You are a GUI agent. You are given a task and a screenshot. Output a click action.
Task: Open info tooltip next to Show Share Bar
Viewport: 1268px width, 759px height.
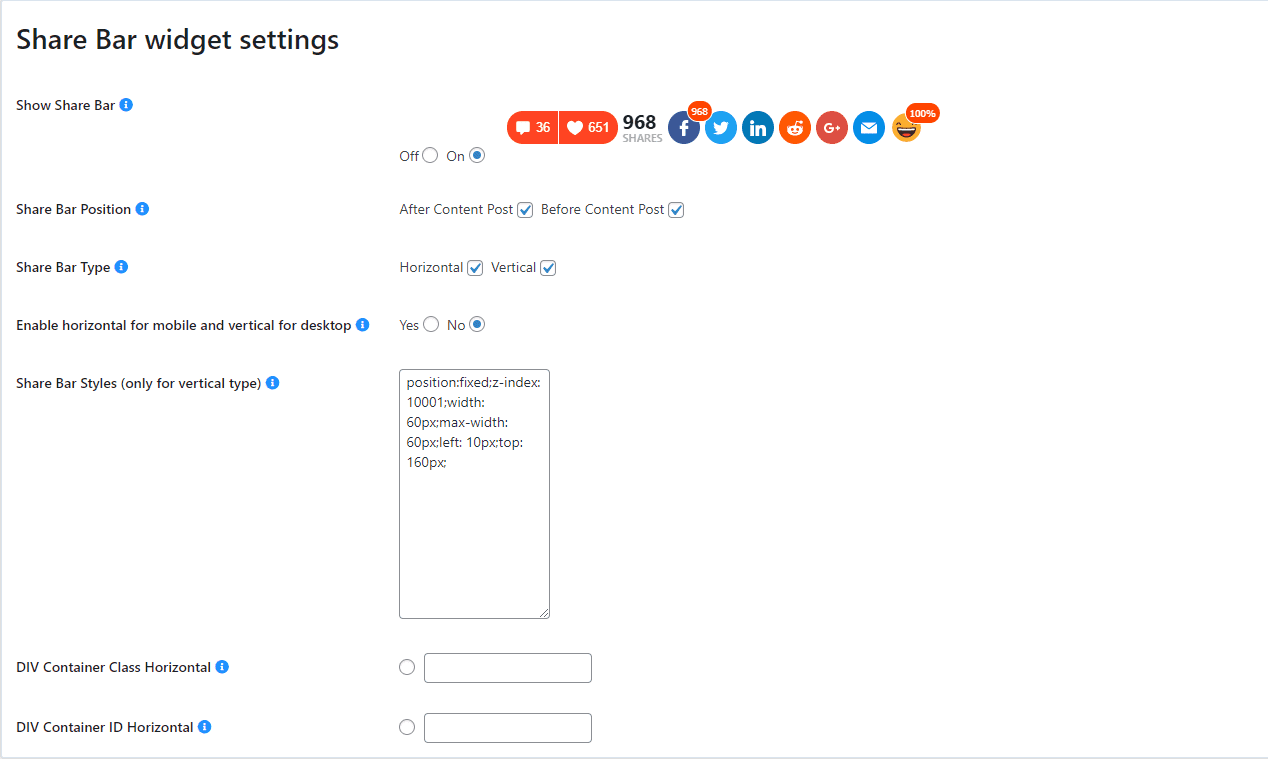(x=126, y=105)
